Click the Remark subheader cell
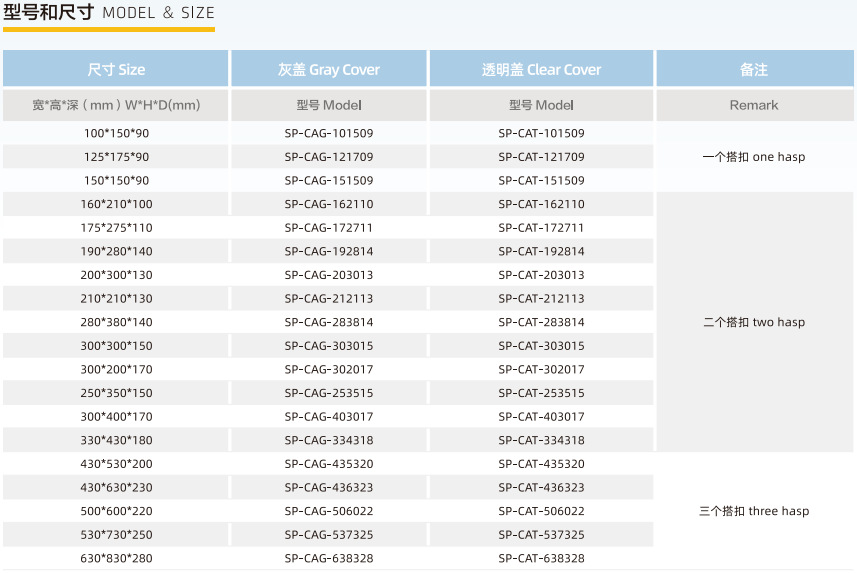The width and height of the screenshot is (857, 573). click(754, 105)
